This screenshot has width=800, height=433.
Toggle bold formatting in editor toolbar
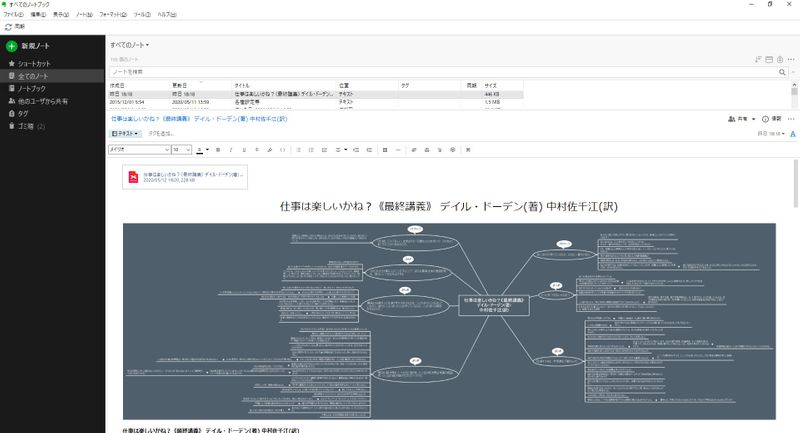[x=217, y=149]
